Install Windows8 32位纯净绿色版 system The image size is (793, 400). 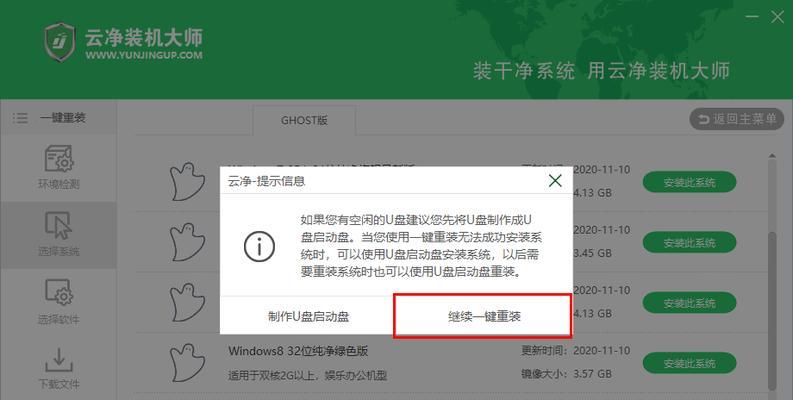pyautogui.click(x=689, y=363)
